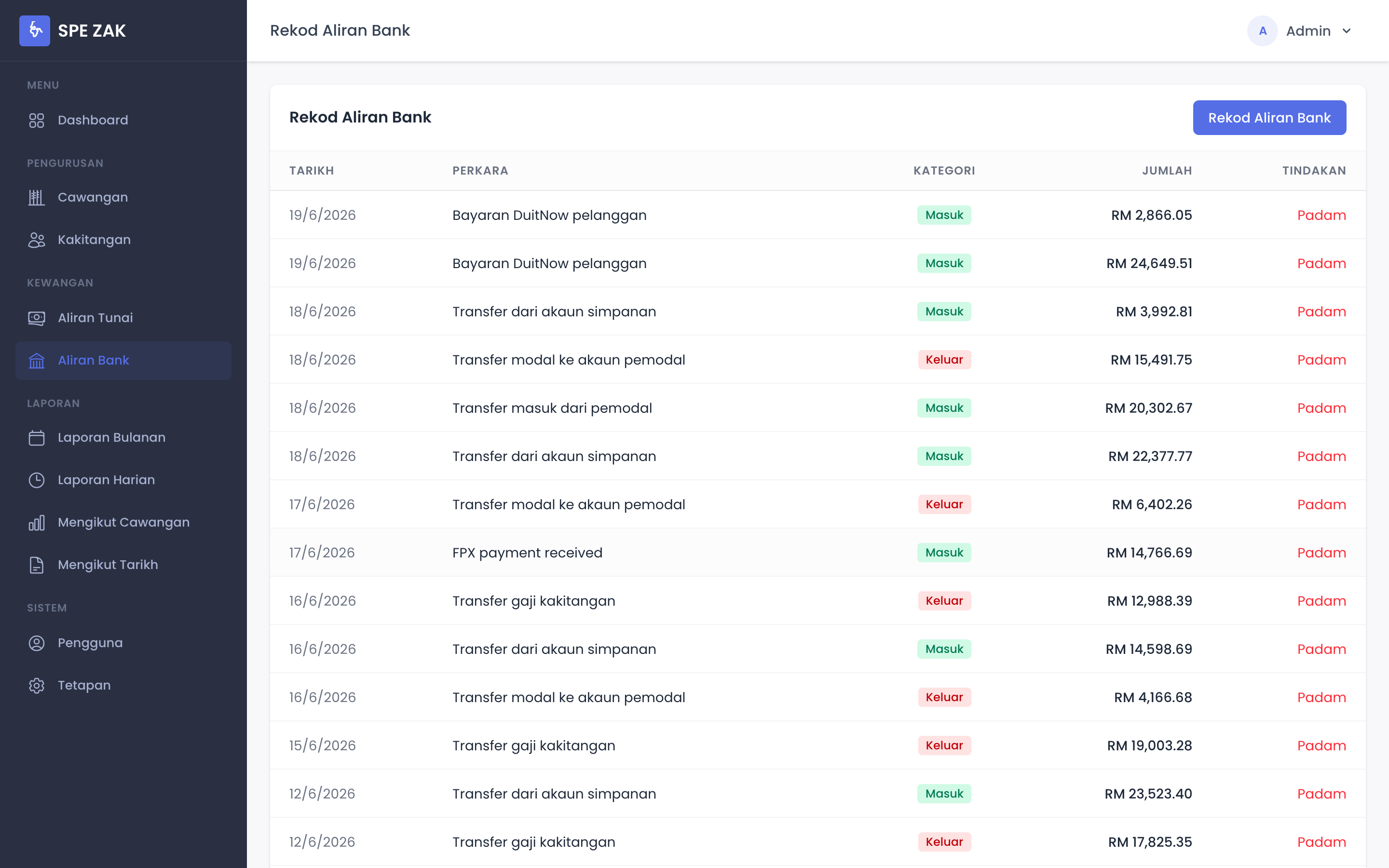
Task: Click the Laporan Bulanan calendar icon
Action: (37, 437)
